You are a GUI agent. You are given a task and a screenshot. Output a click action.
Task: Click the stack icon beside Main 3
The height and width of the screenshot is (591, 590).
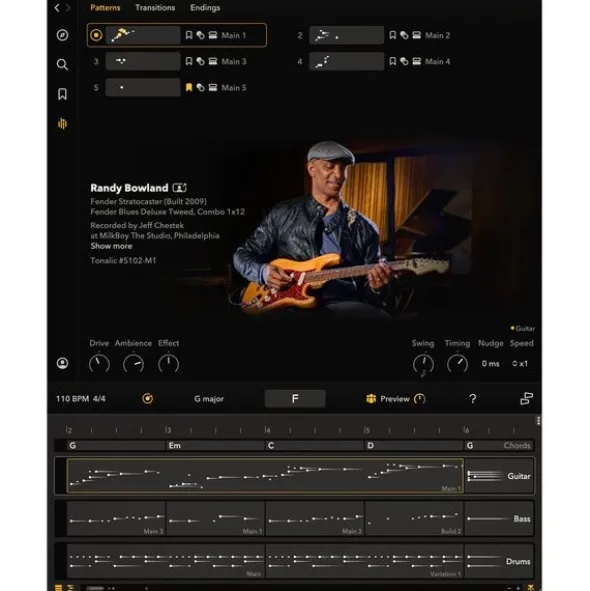point(213,61)
